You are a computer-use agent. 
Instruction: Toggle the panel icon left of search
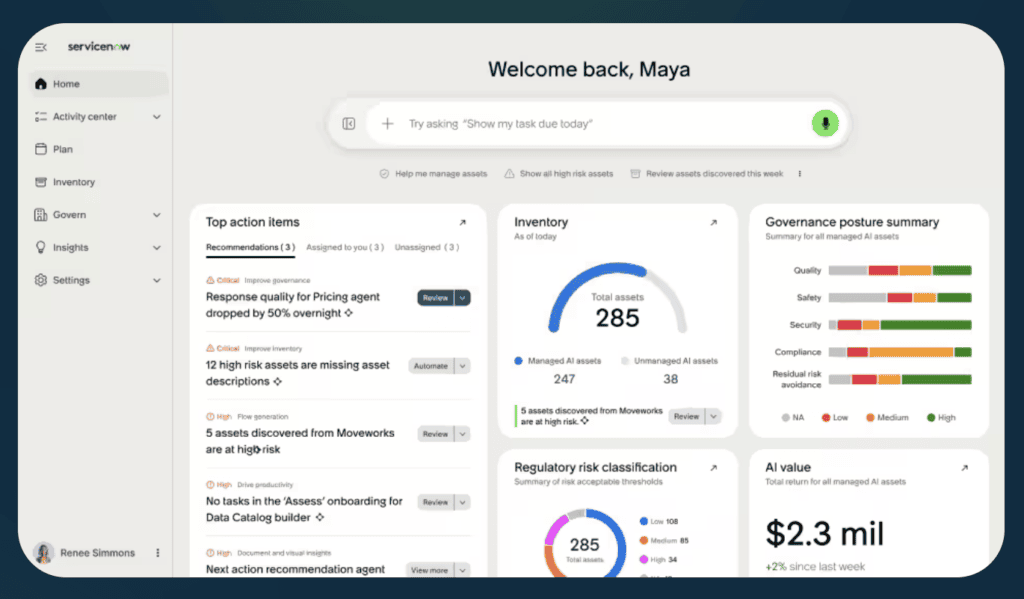pyautogui.click(x=349, y=123)
